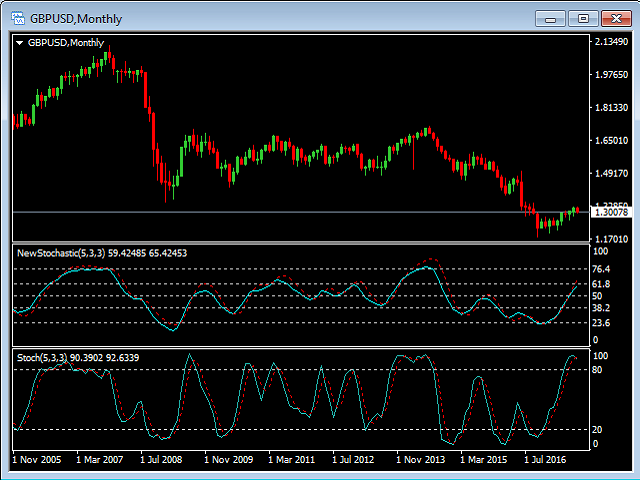Click the current price label 1.30078
Image resolution: width=640 pixels, height=480 pixels.
[610, 212]
